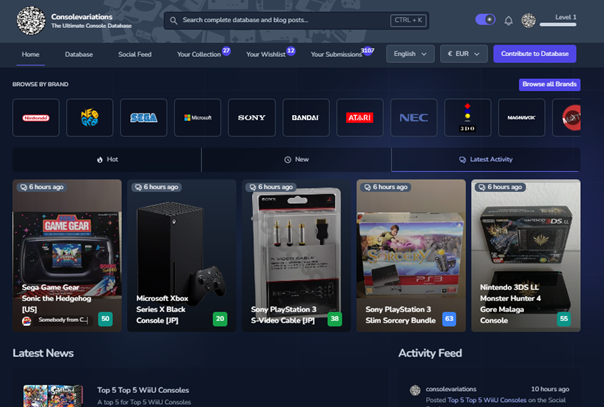
Task: Click the search magnifier icon
Action: point(174,20)
